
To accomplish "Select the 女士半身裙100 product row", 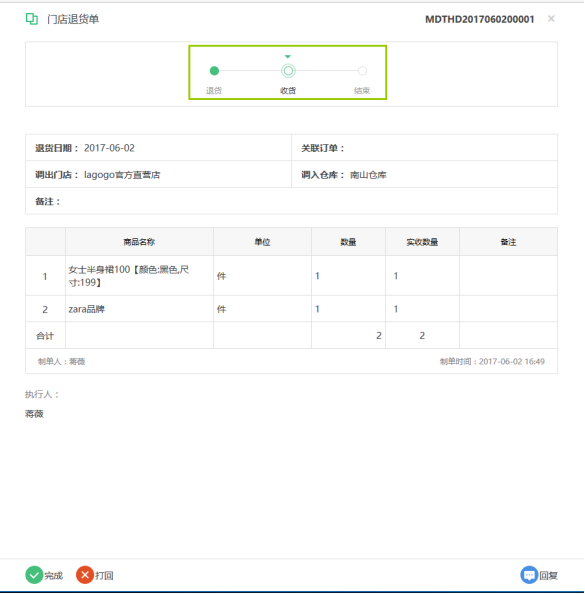I will pyautogui.click(x=291, y=276).
